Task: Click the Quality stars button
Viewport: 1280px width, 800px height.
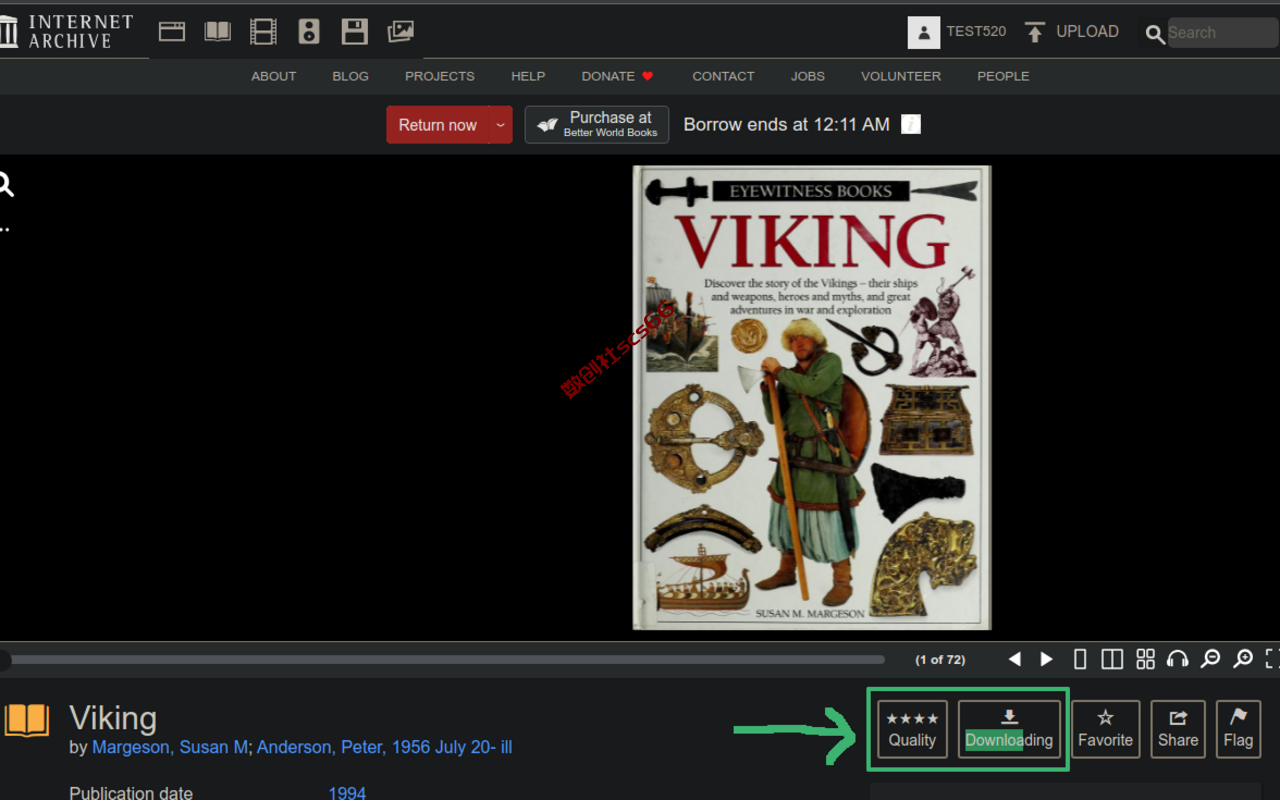Action: tap(912, 730)
